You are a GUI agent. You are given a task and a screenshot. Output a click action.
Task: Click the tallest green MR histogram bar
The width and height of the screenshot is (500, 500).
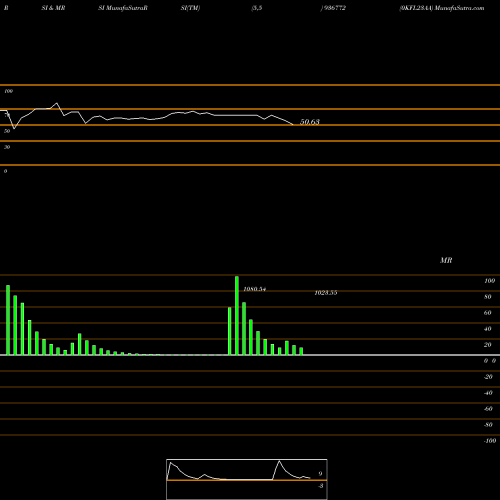click(x=237, y=315)
